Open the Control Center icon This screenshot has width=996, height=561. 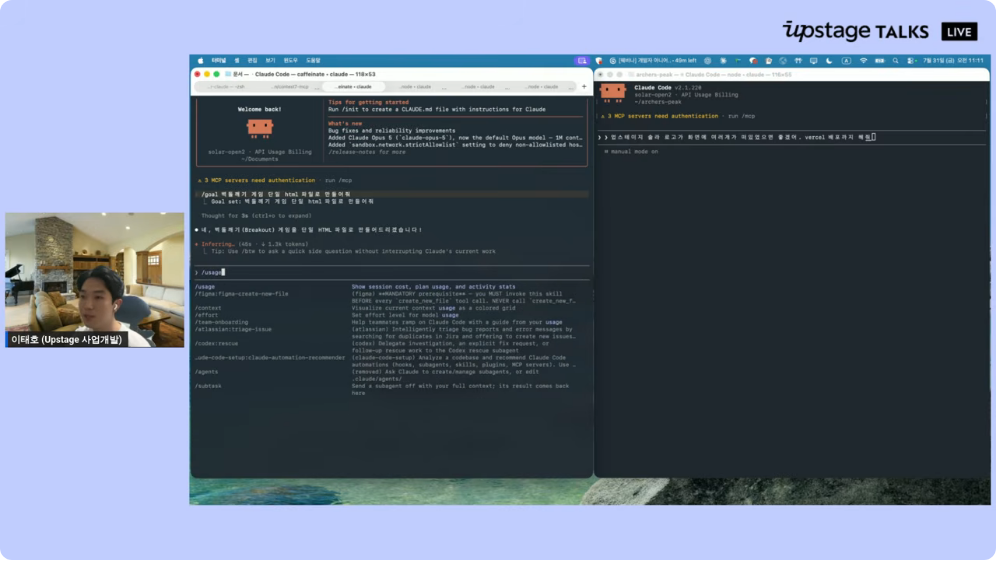(911, 61)
